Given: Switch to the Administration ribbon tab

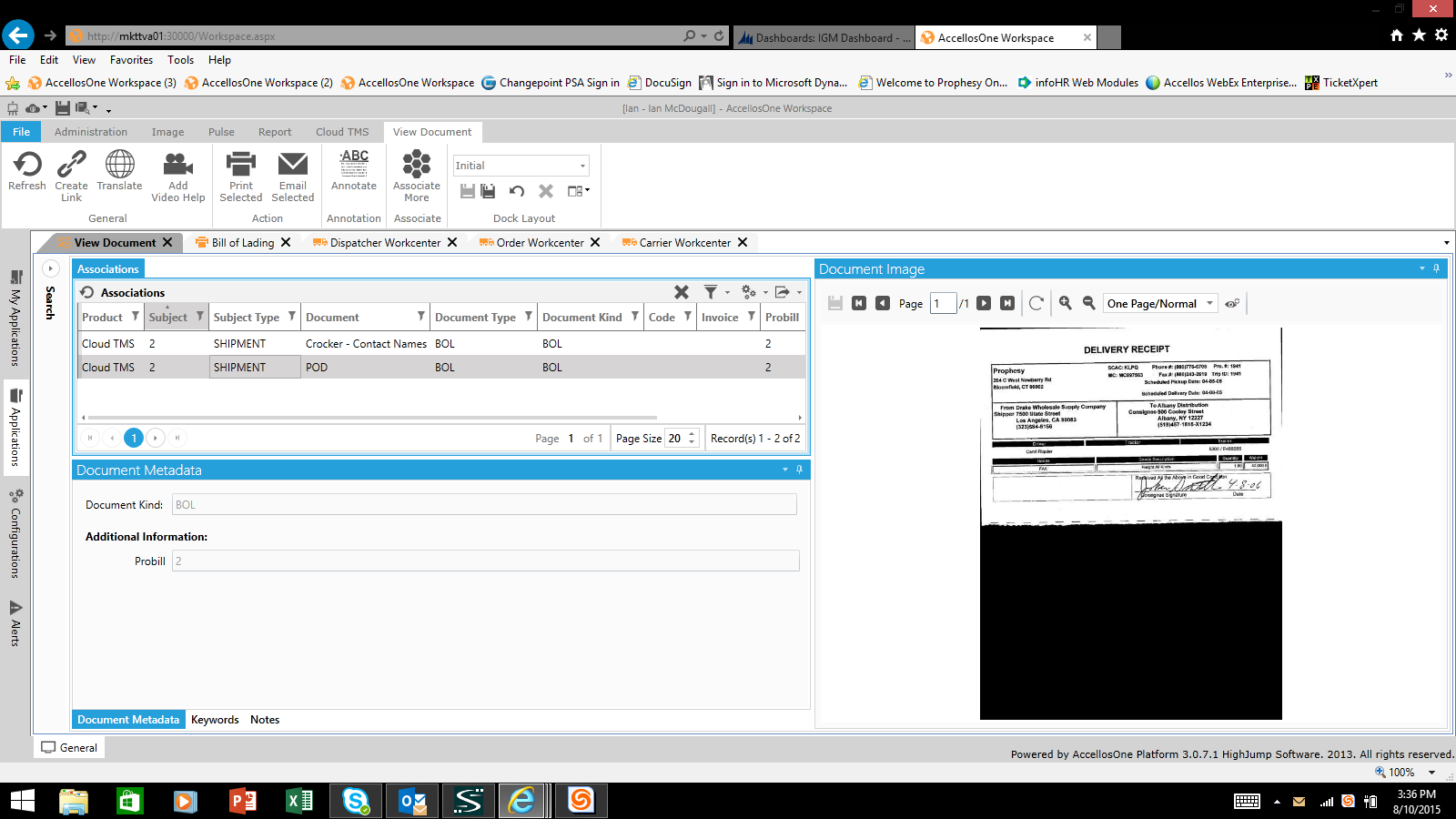Looking at the screenshot, I should coord(91,132).
